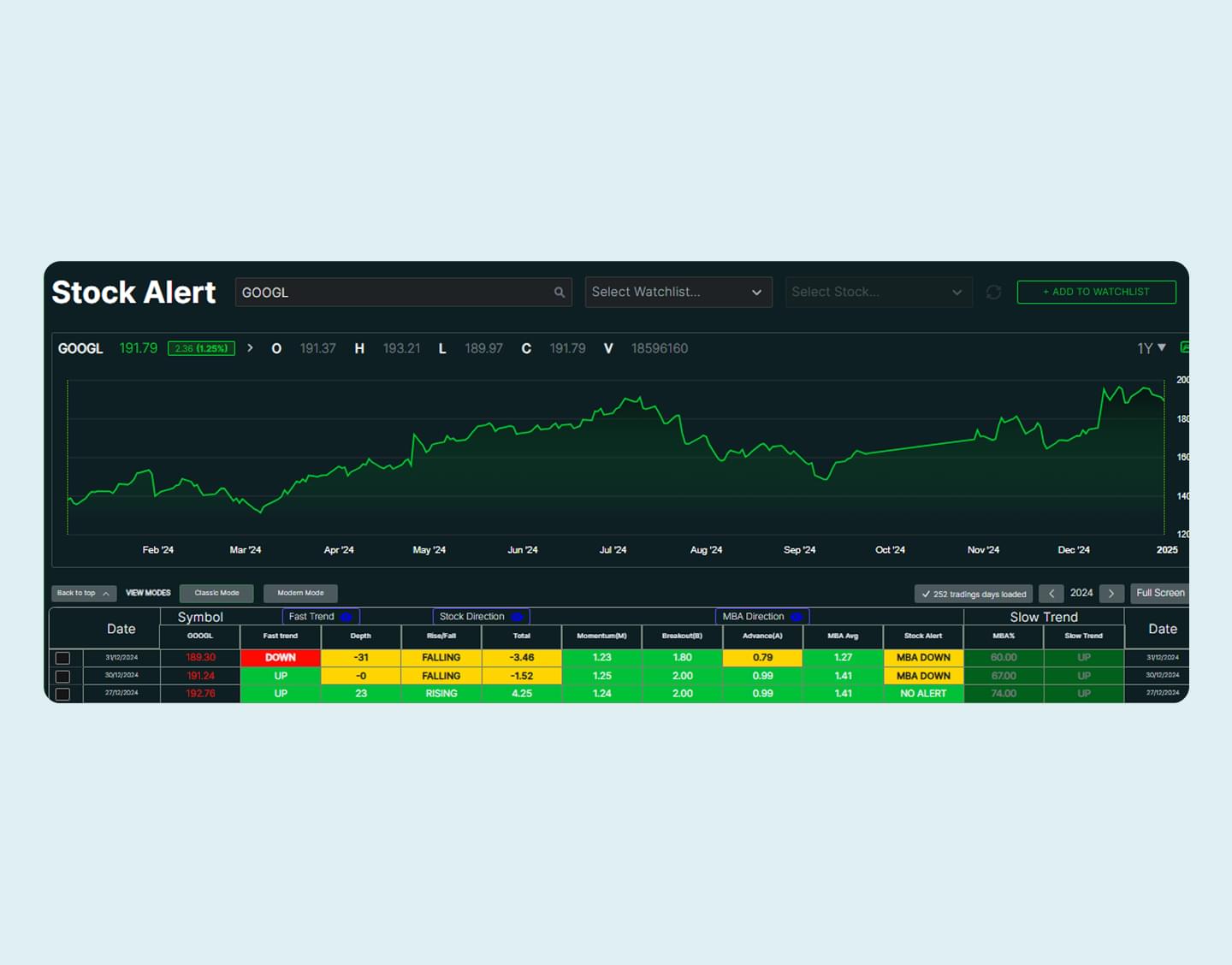Toggle Stock Direction column visibility eye
The width and height of the screenshot is (1232, 965).
click(x=517, y=617)
